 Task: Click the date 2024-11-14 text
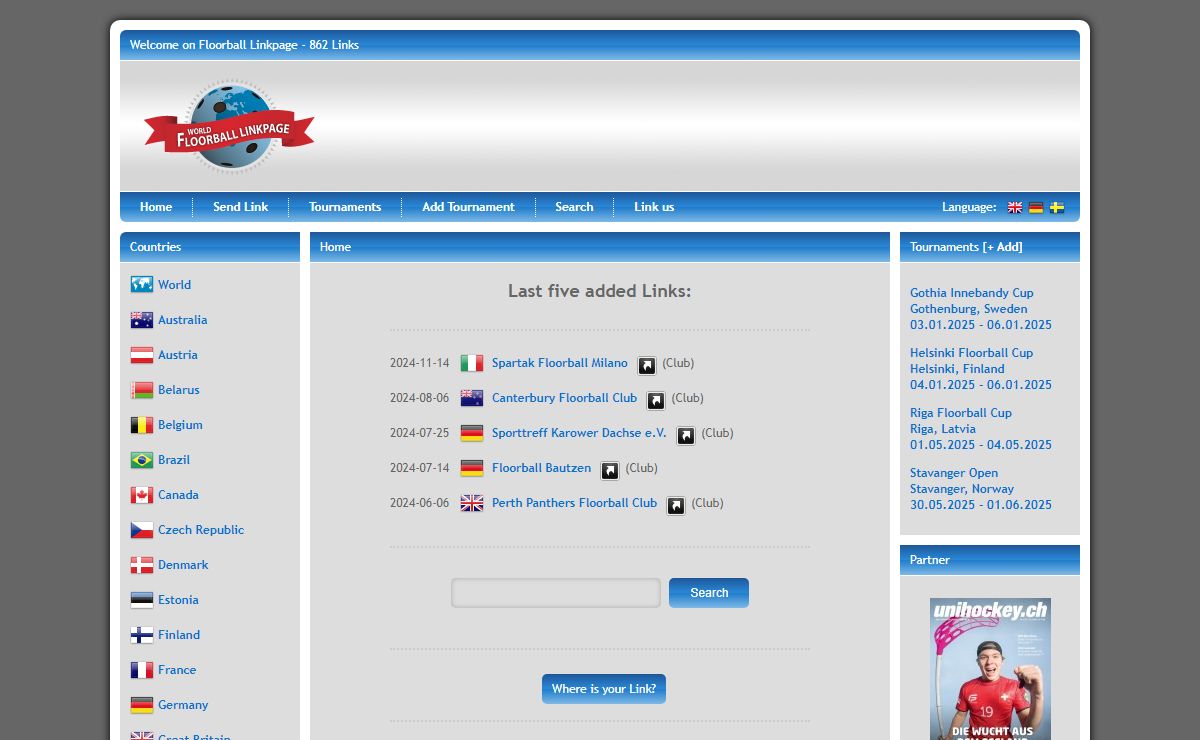click(420, 363)
